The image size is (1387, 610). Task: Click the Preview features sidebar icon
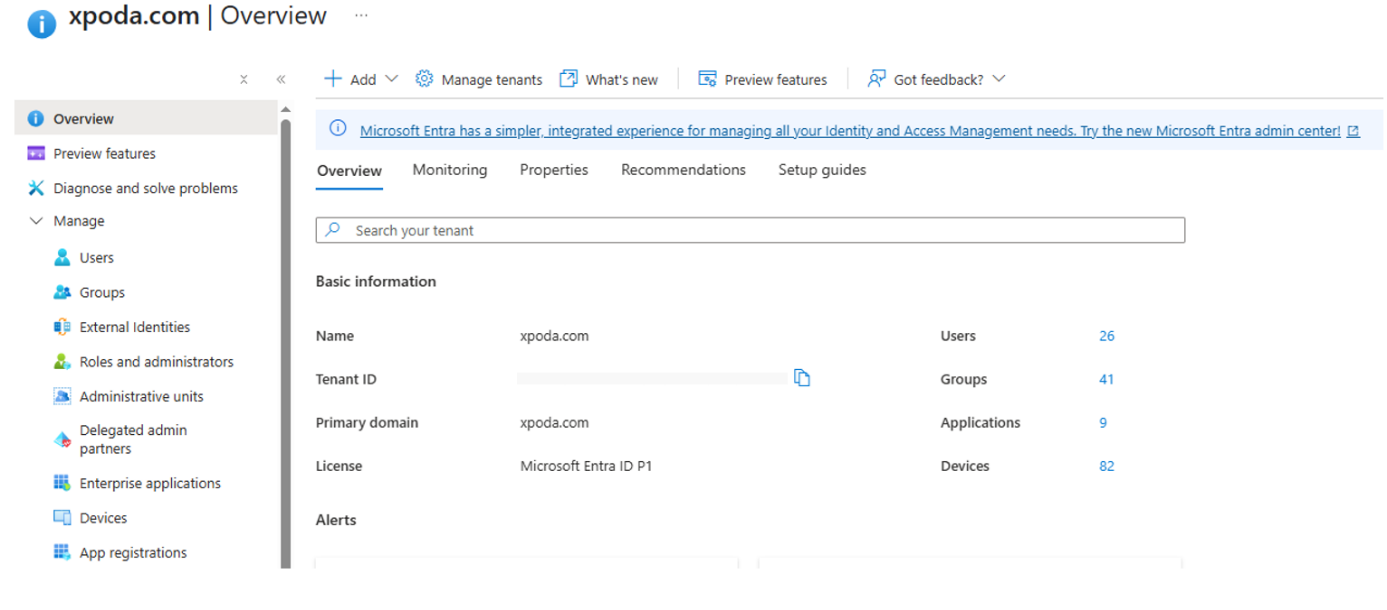tap(36, 154)
